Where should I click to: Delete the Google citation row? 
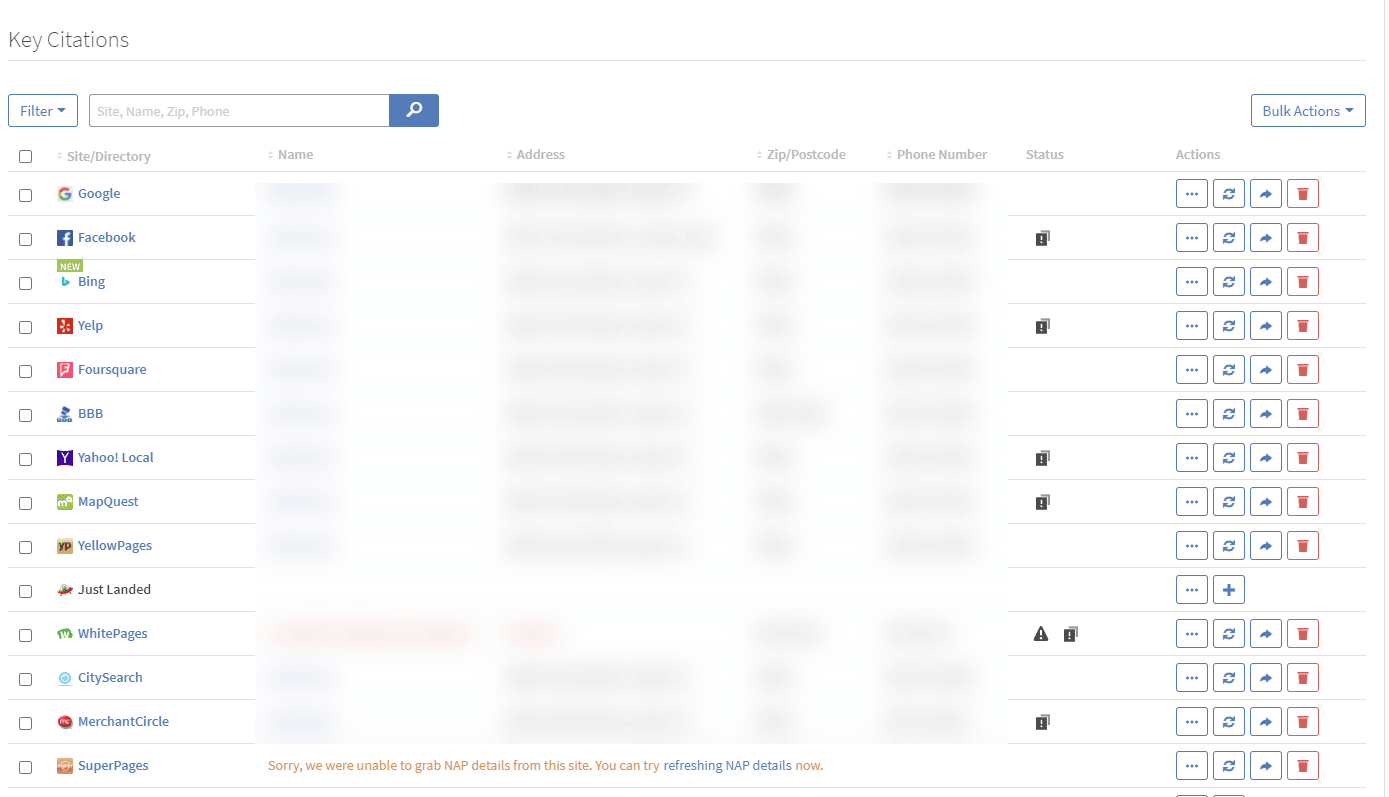tap(1302, 194)
